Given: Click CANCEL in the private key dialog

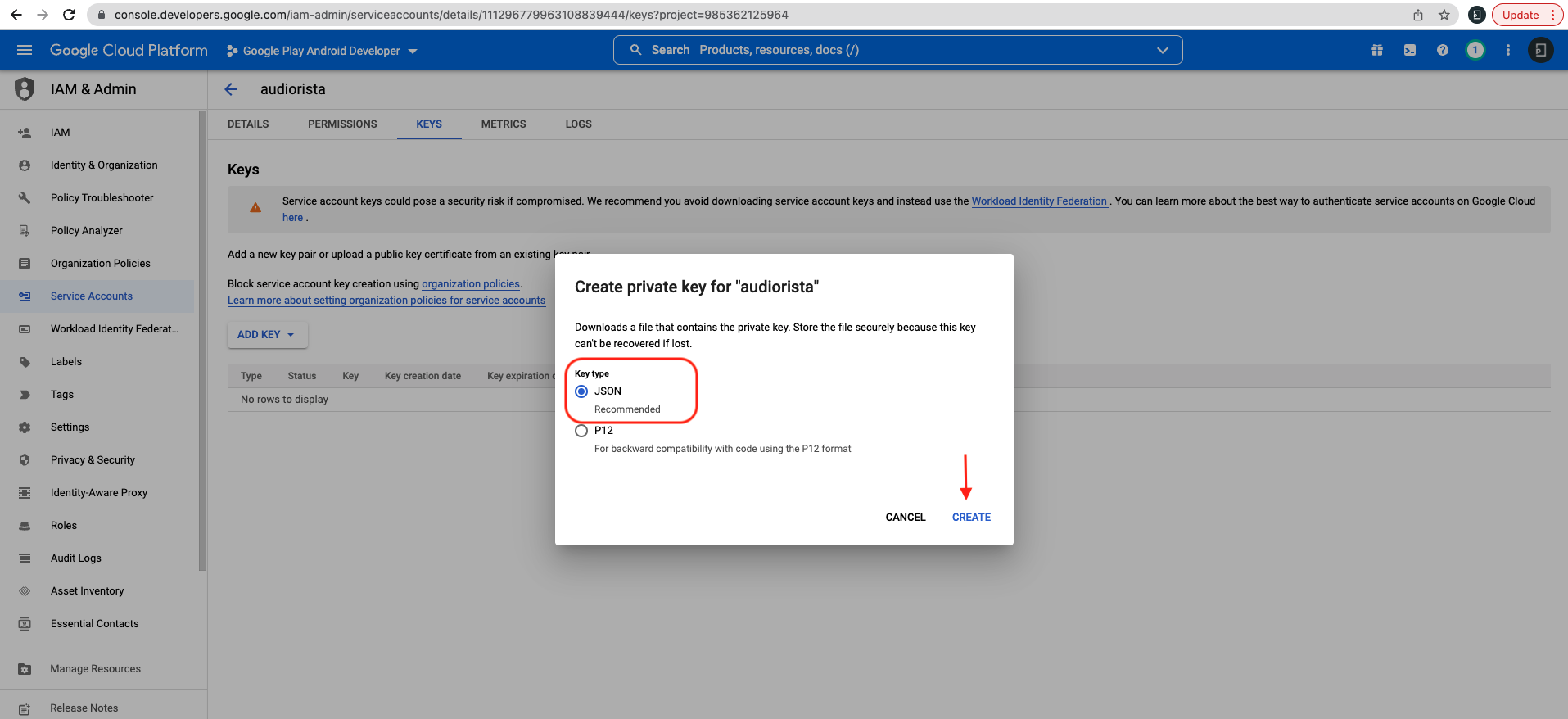Looking at the screenshot, I should click(906, 517).
